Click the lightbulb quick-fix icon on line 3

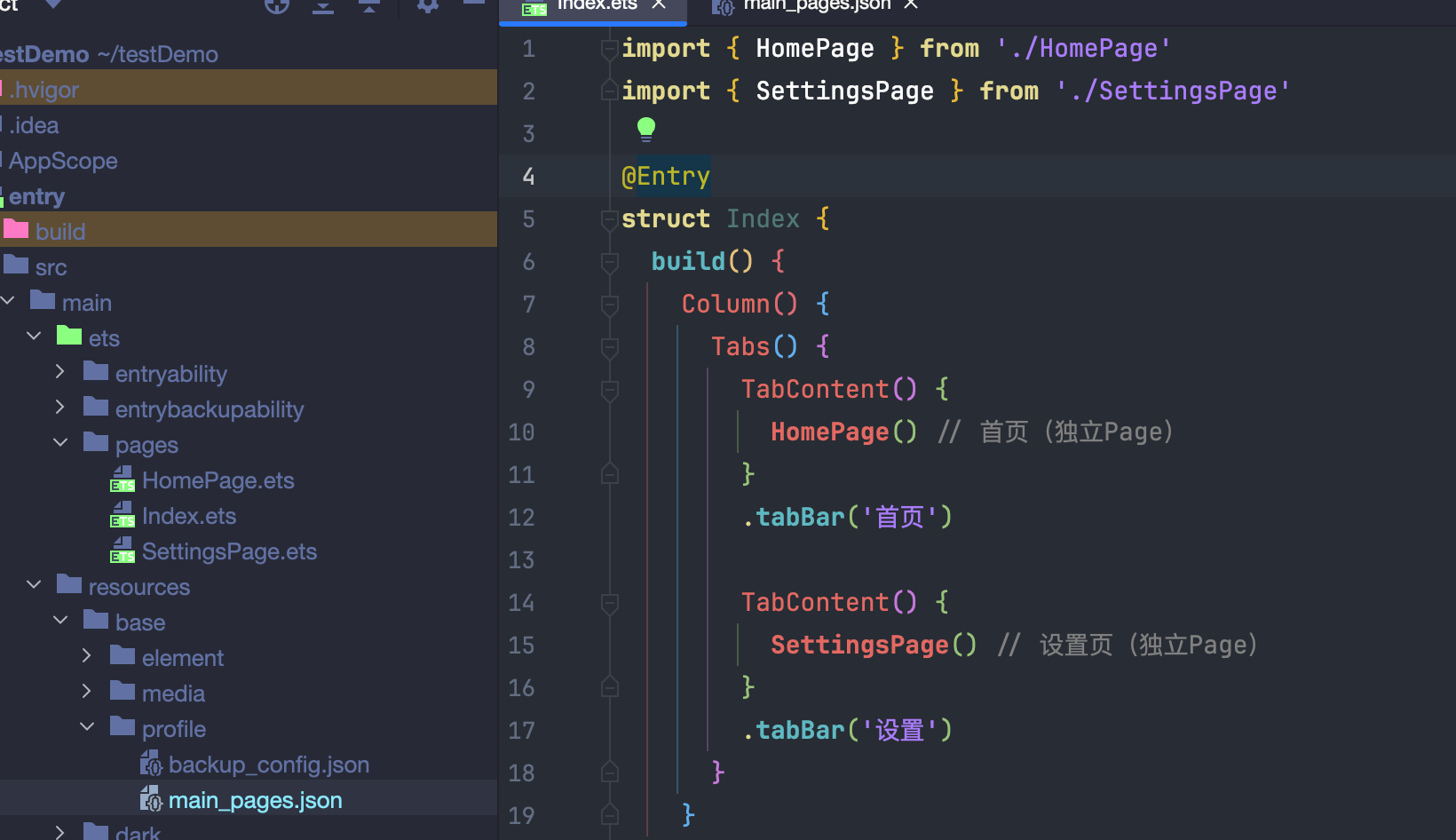[646, 130]
